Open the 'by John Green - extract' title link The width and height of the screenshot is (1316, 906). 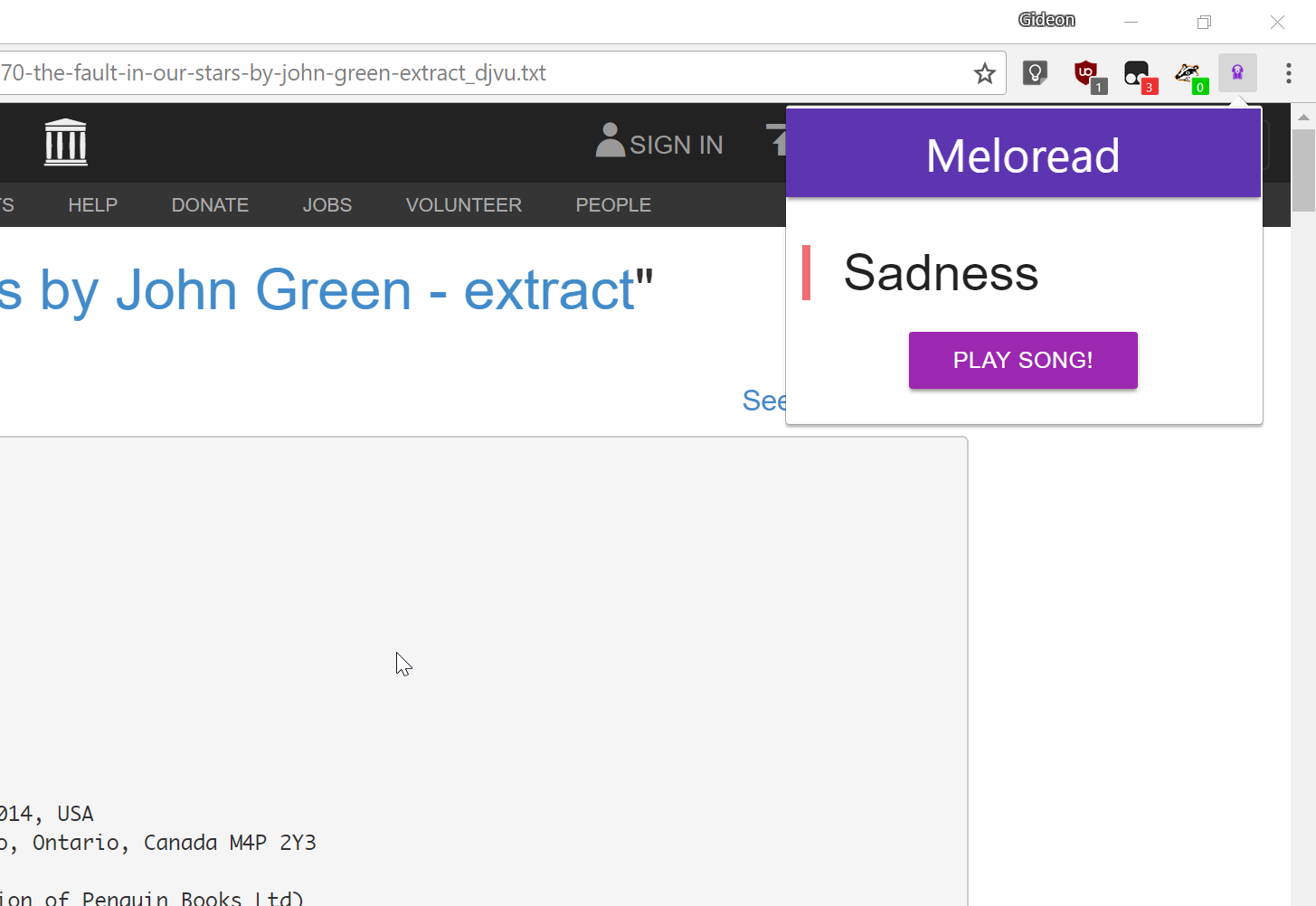[x=317, y=290]
